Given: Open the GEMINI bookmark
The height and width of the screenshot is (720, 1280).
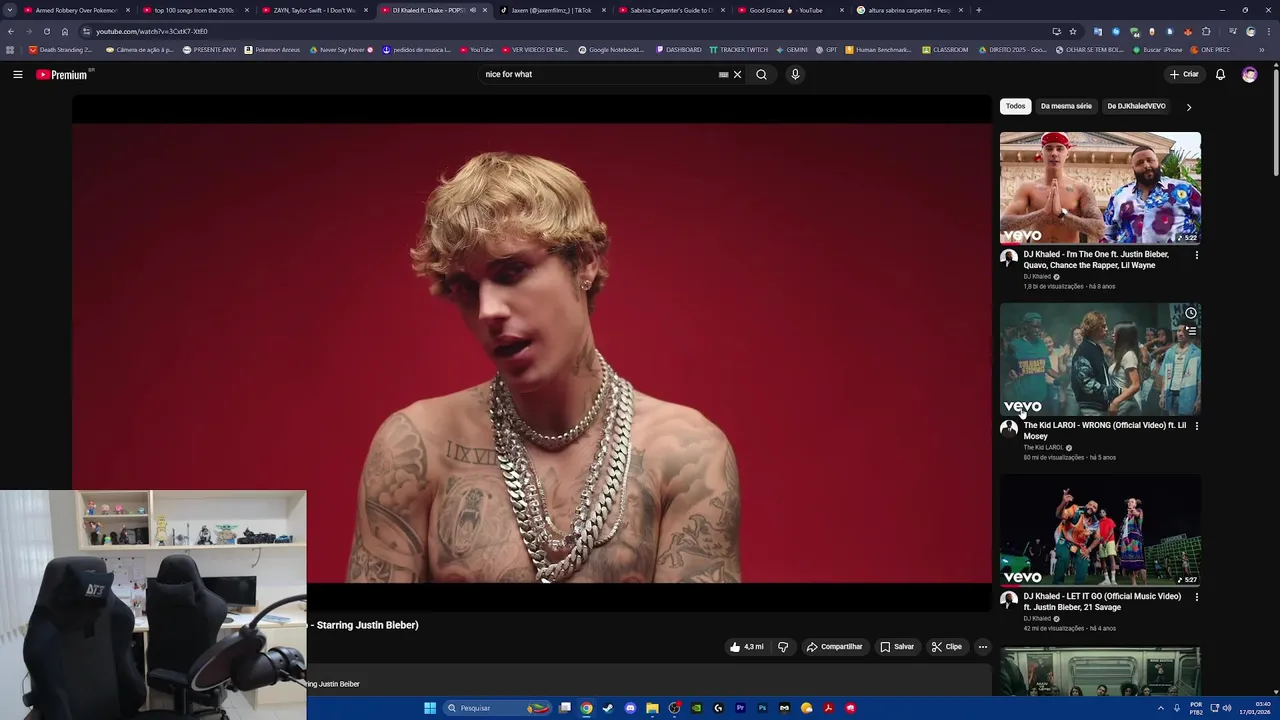Looking at the screenshot, I should coord(792,49).
